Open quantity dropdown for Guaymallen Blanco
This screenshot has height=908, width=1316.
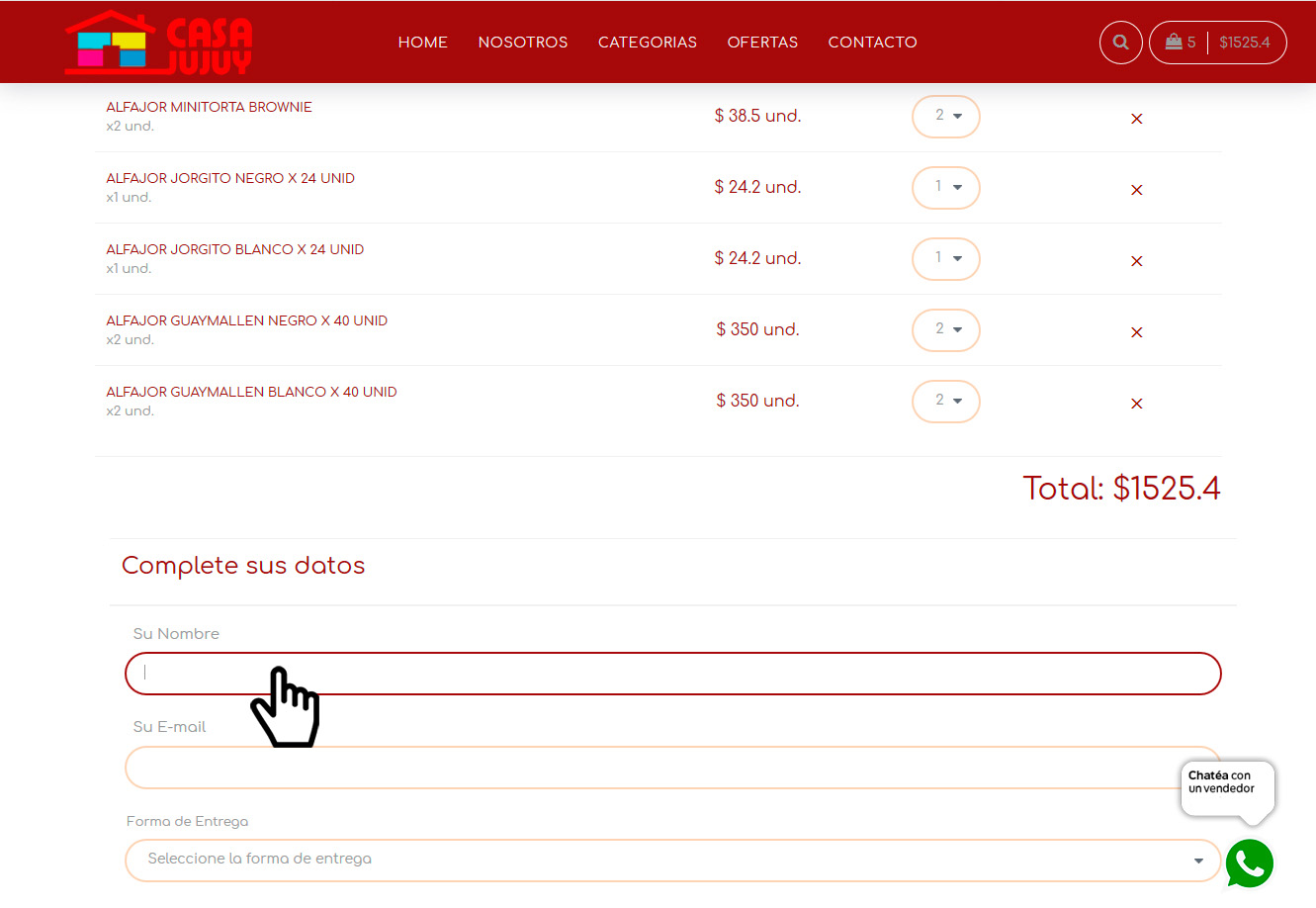(x=946, y=402)
